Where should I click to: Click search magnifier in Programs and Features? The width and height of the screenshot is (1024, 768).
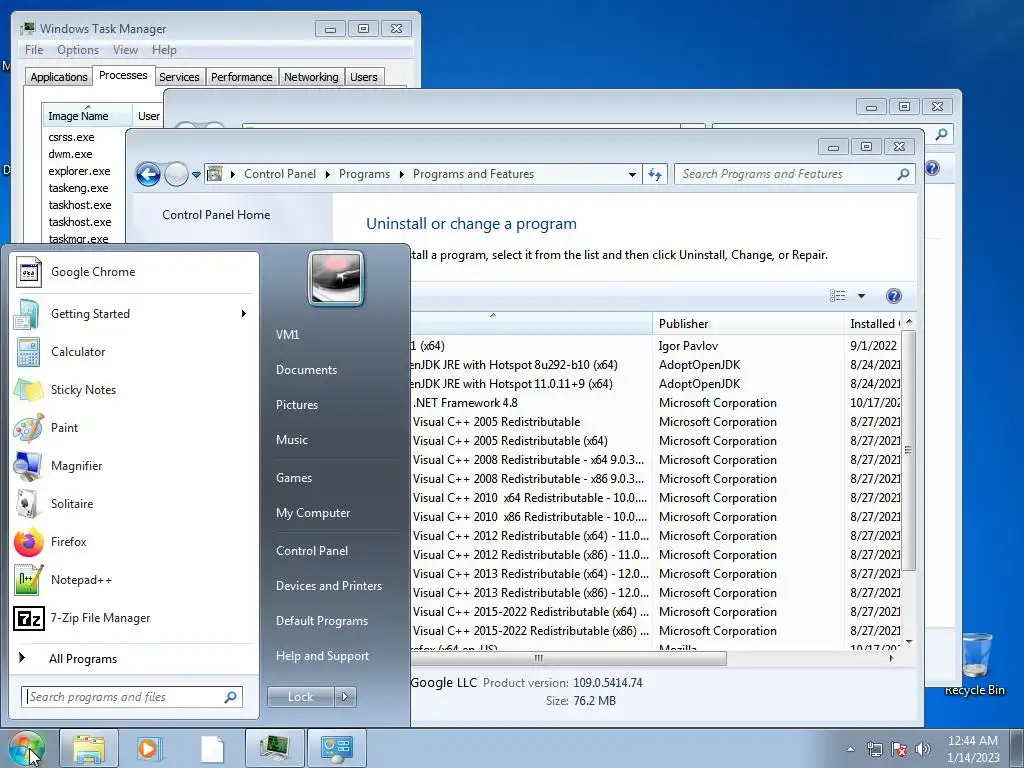pyautogui.click(x=903, y=174)
